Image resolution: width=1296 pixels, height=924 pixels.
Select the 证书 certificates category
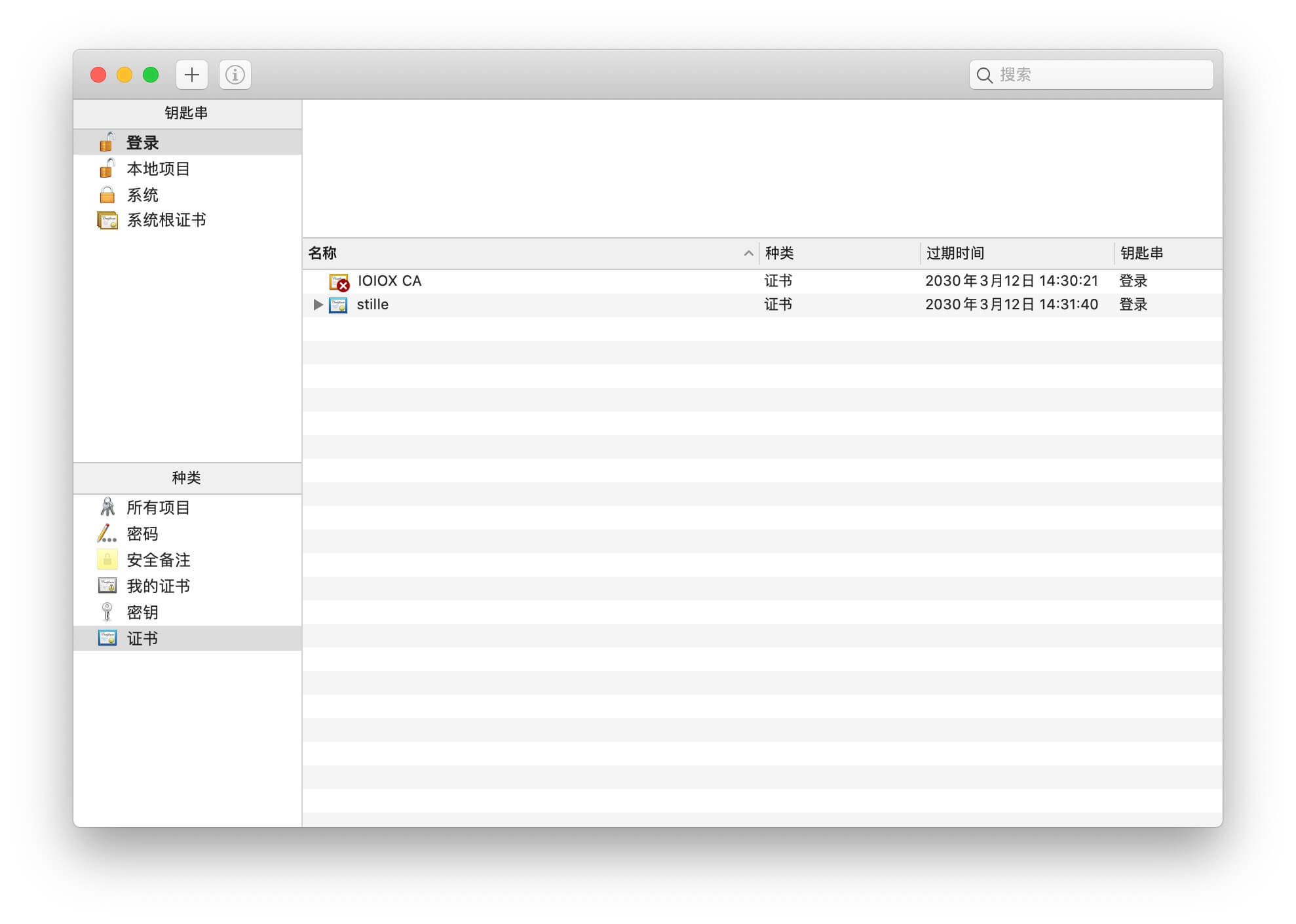tap(142, 638)
